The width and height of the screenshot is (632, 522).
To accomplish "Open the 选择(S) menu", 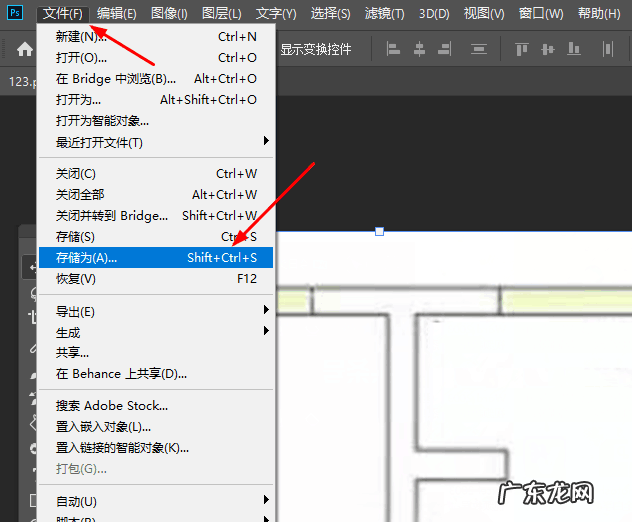I will (331, 14).
